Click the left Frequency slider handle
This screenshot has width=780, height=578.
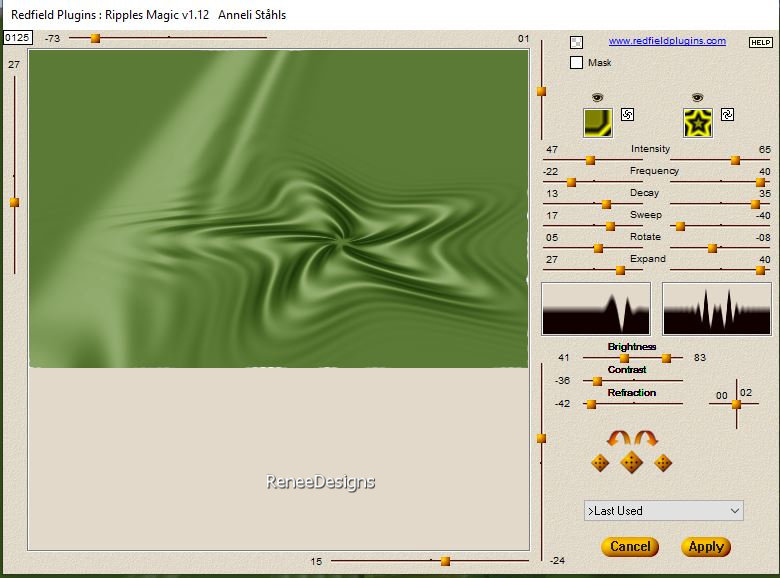pyautogui.click(x=572, y=183)
